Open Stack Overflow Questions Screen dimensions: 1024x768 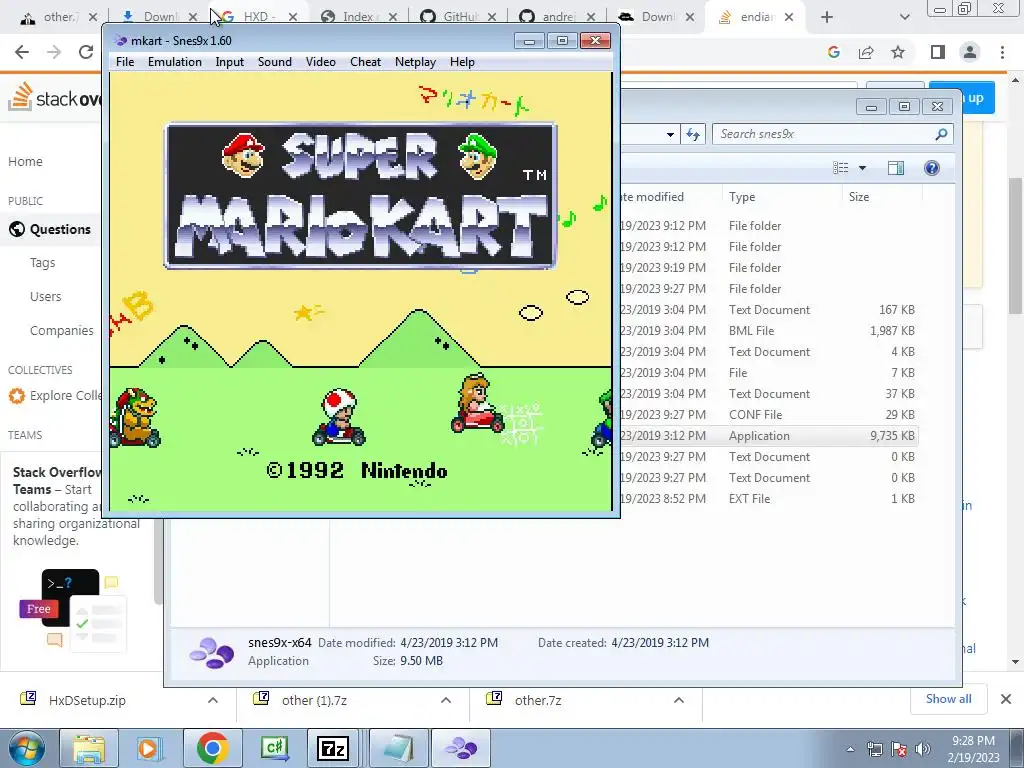click(60, 229)
